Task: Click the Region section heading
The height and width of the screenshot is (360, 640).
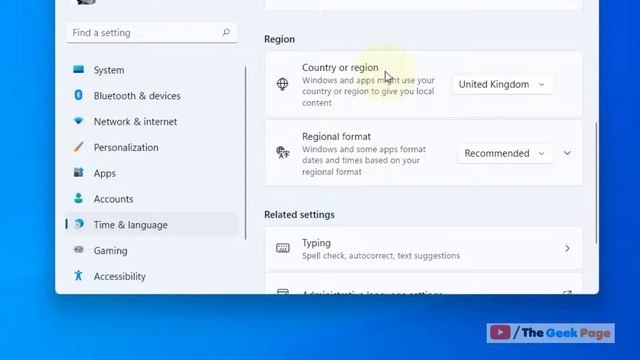Action: [279, 39]
